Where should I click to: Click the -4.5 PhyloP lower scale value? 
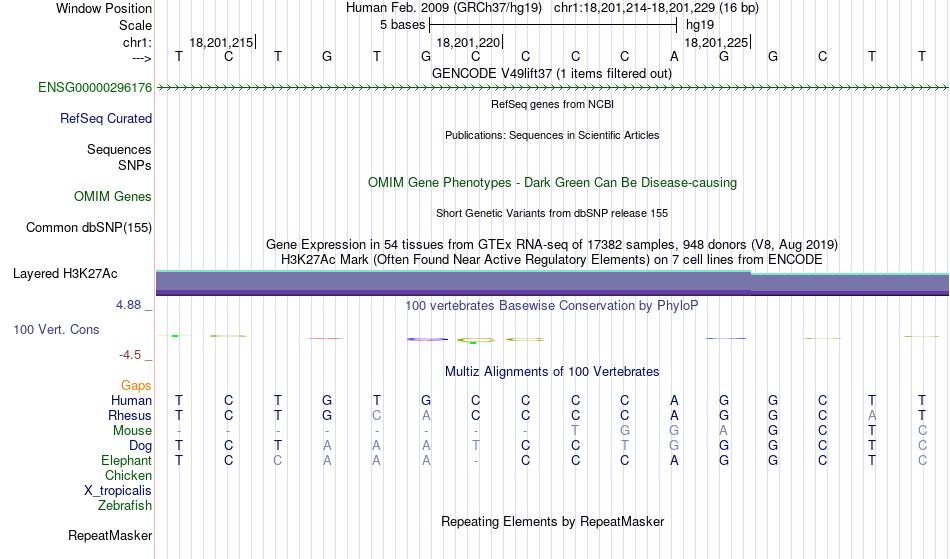[x=130, y=355]
